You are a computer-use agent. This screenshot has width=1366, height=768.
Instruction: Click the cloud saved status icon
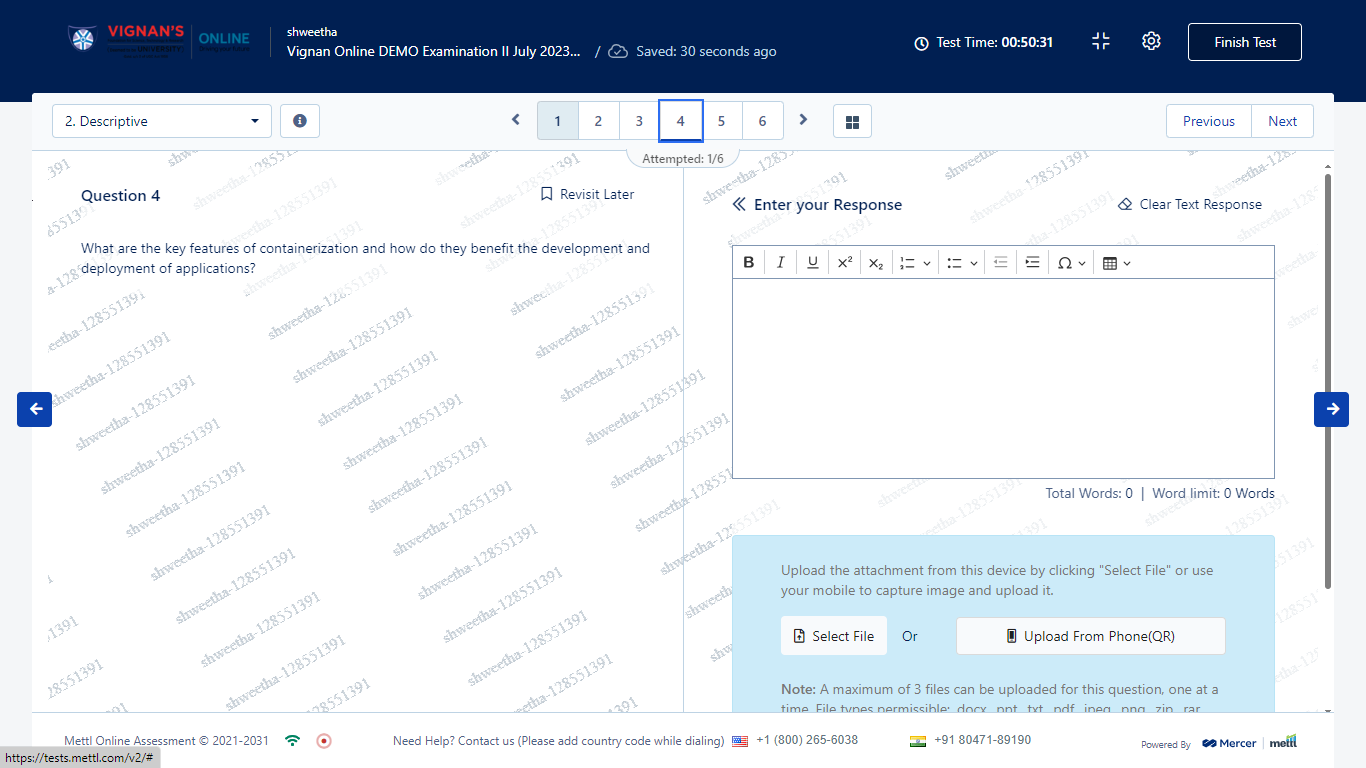pyautogui.click(x=618, y=51)
